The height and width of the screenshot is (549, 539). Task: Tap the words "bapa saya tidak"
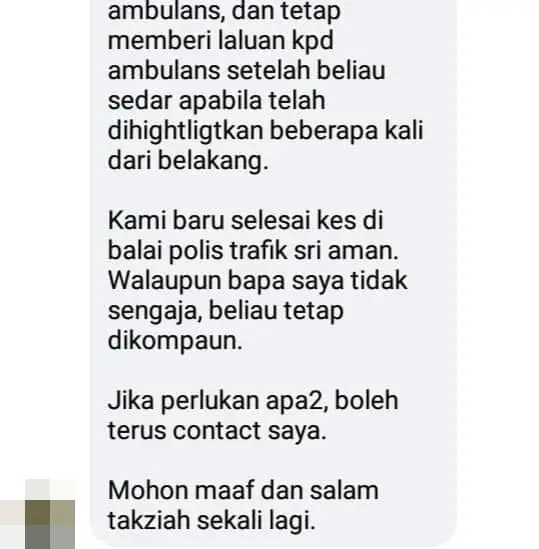[318, 281]
